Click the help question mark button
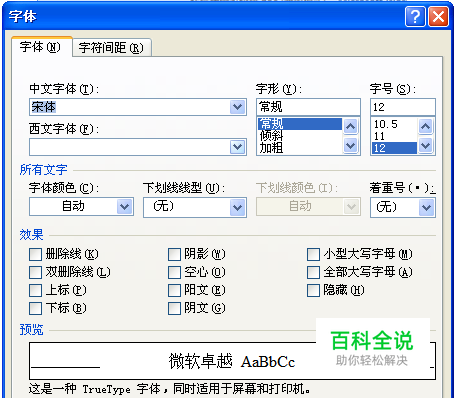 pos(415,16)
